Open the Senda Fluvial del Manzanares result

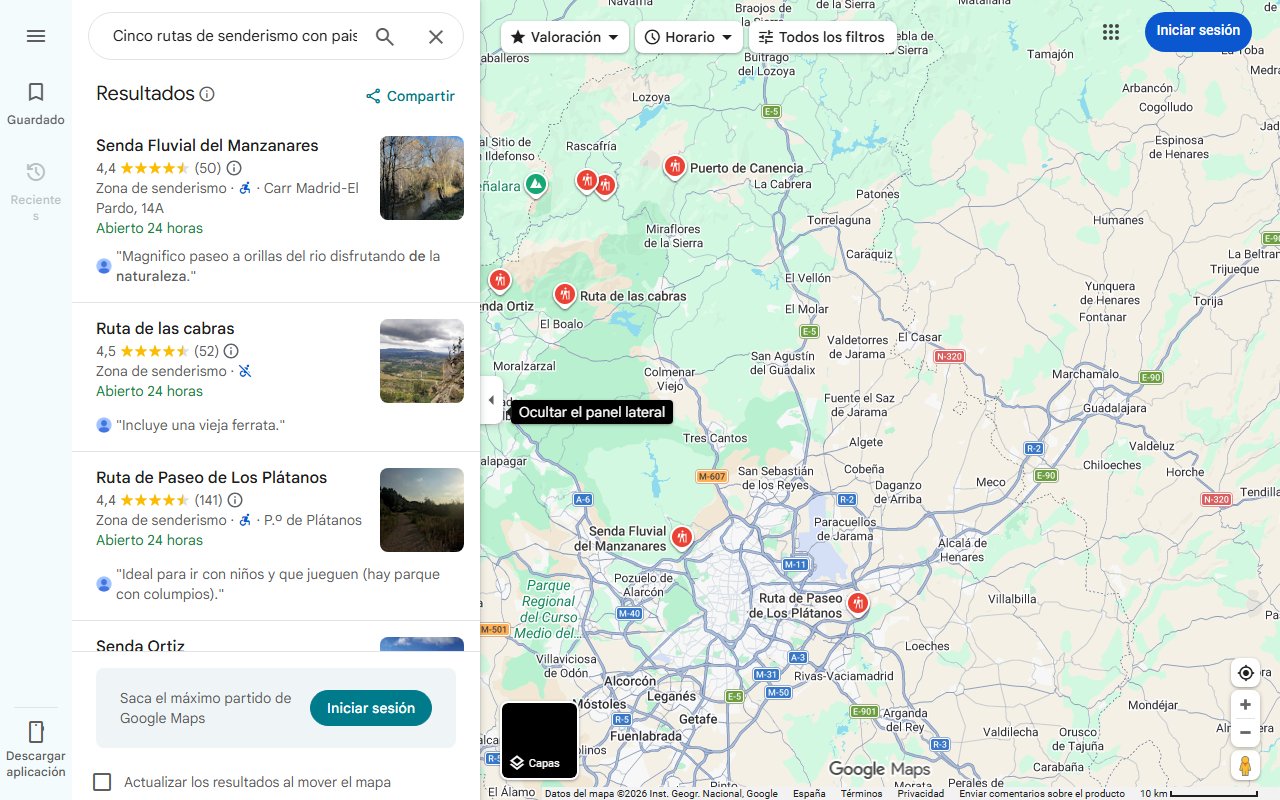pos(206,145)
